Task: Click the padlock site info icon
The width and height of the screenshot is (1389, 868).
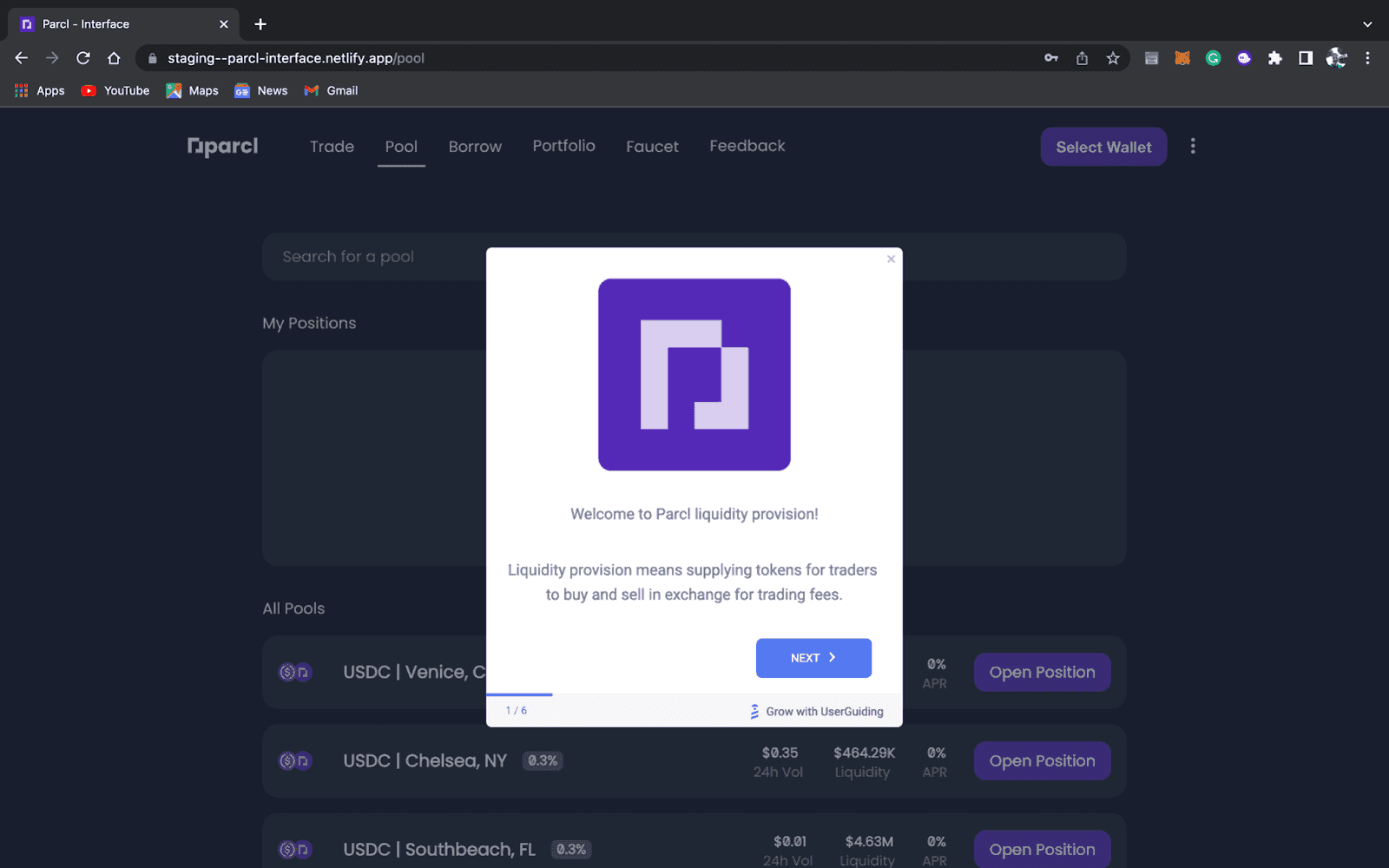Action: [153, 58]
